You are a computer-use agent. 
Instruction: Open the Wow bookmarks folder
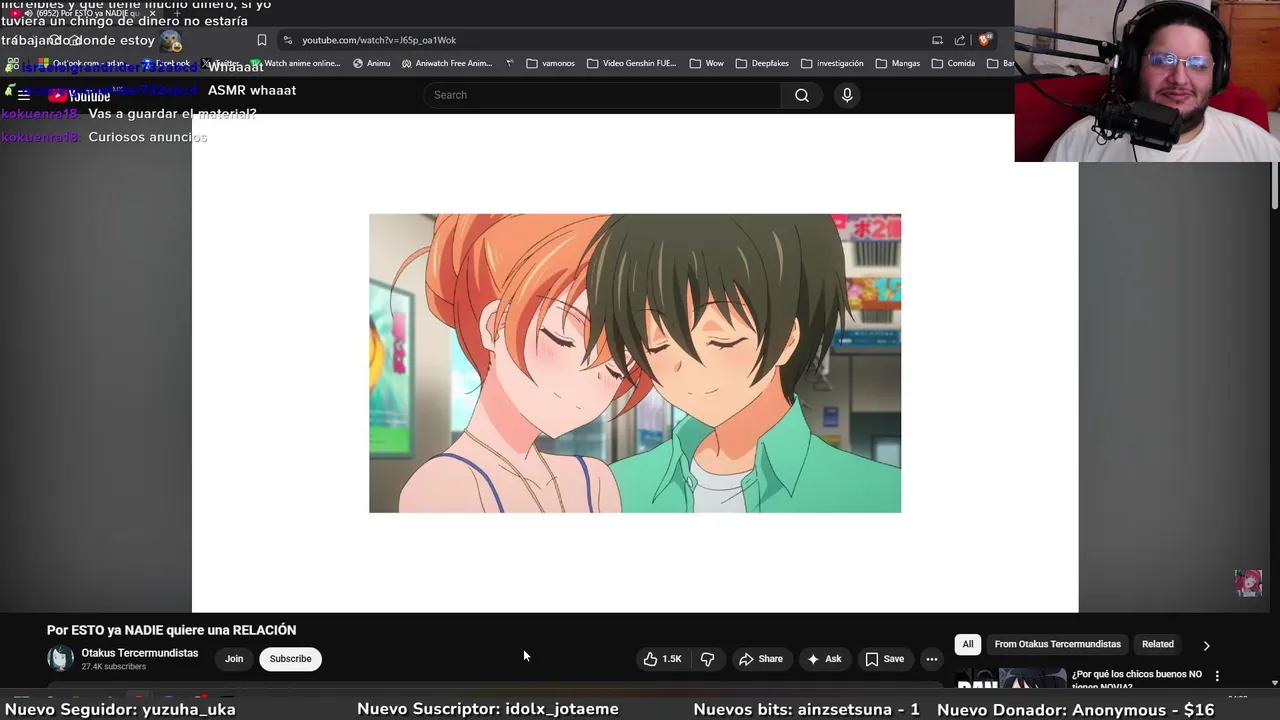pos(707,63)
